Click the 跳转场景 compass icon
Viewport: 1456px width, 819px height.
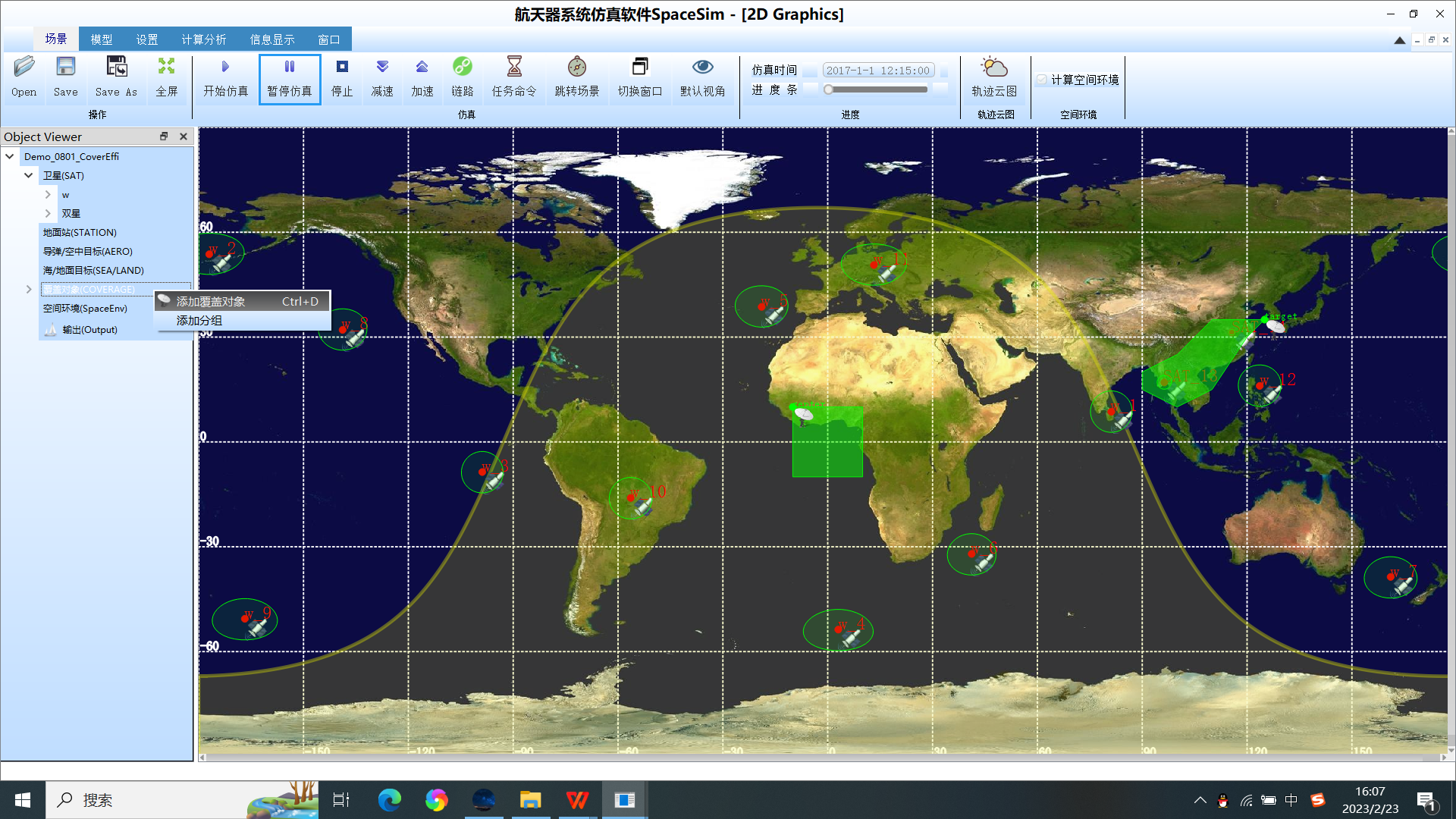pos(577,77)
